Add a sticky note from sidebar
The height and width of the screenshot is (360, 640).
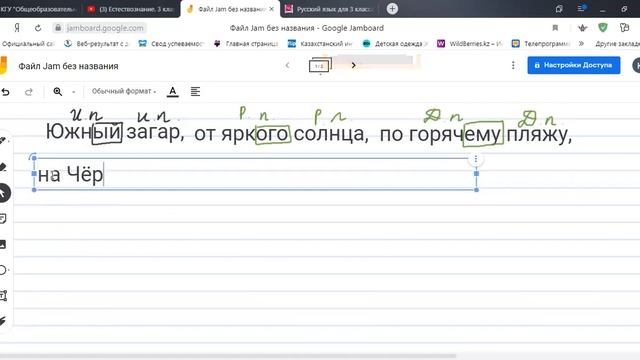tap(3, 218)
